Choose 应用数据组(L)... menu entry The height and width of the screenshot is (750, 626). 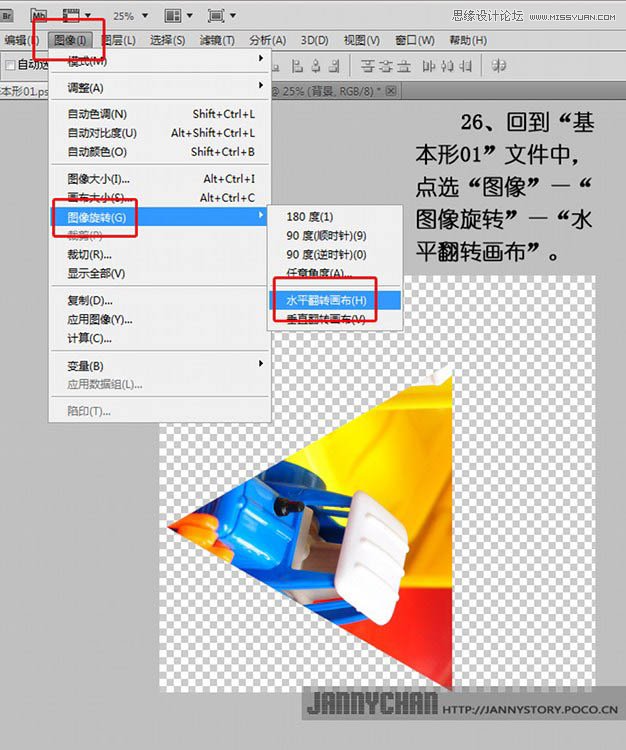pos(160,385)
